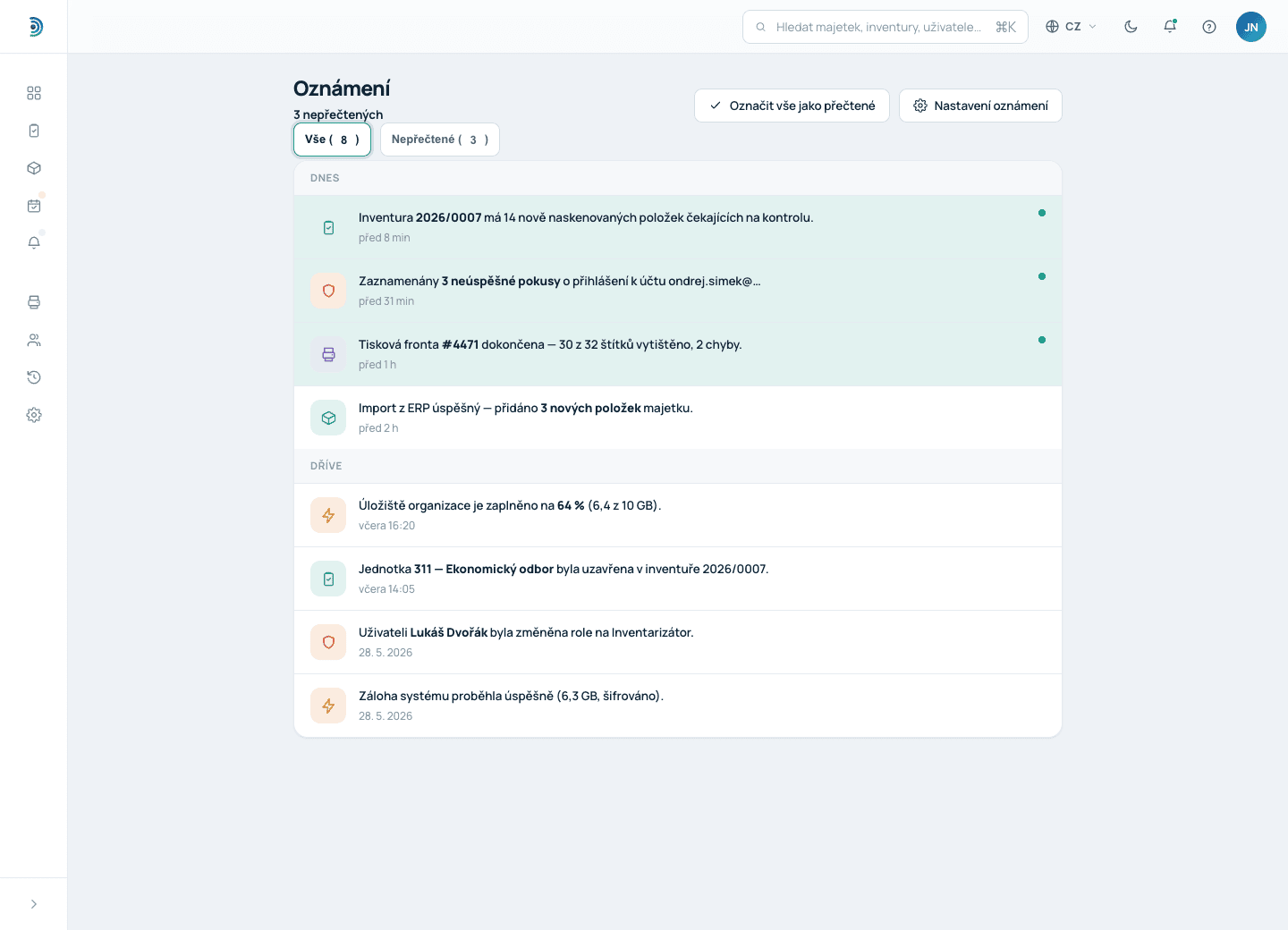Open the CZ language dropdown
The width and height of the screenshot is (1288, 930).
coord(1072,27)
